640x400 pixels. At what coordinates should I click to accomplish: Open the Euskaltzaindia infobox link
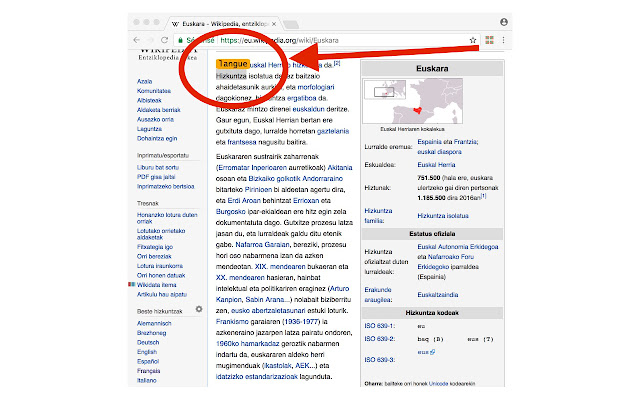tap(438, 295)
